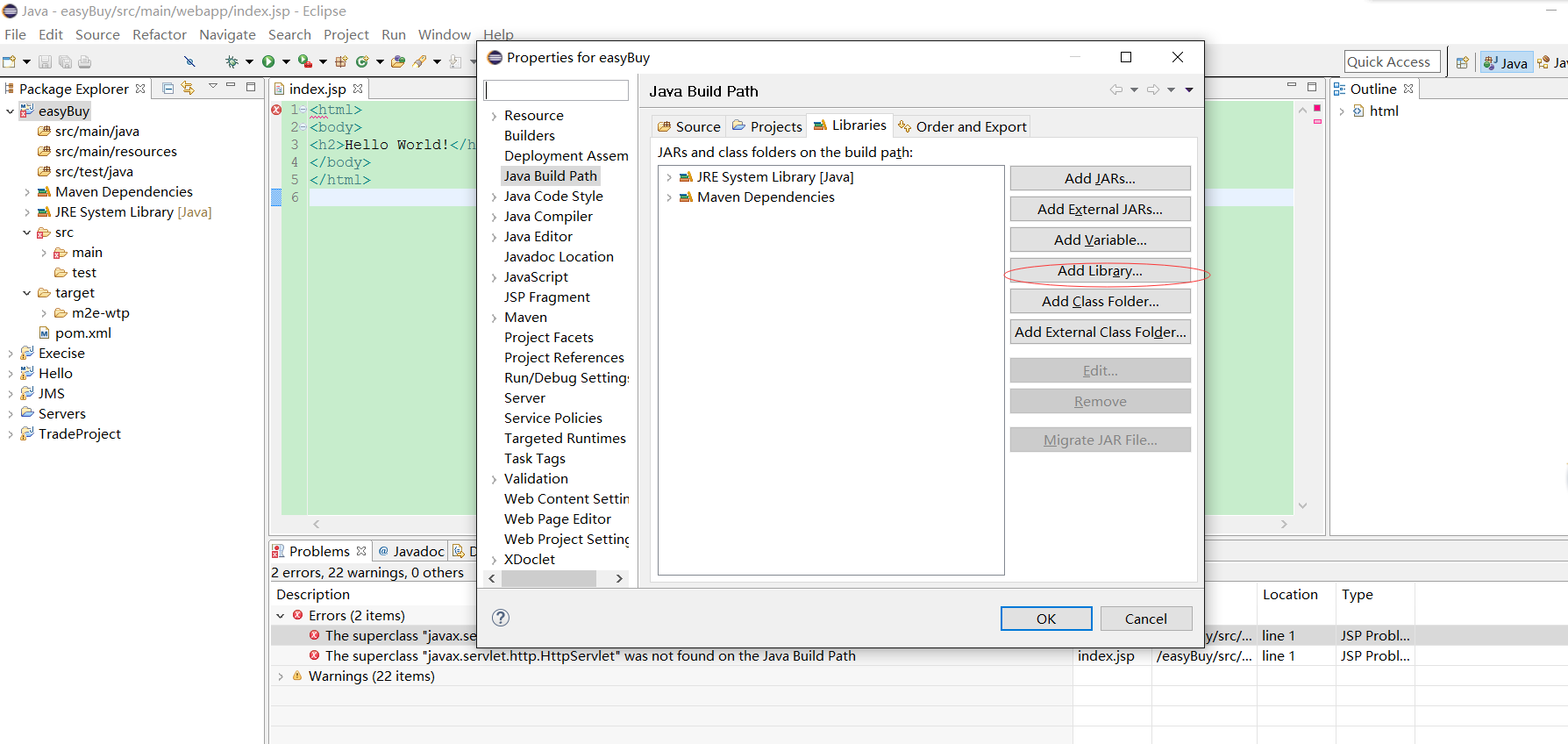
Task: Click the Back arrow in Properties dialog
Action: click(x=1116, y=89)
